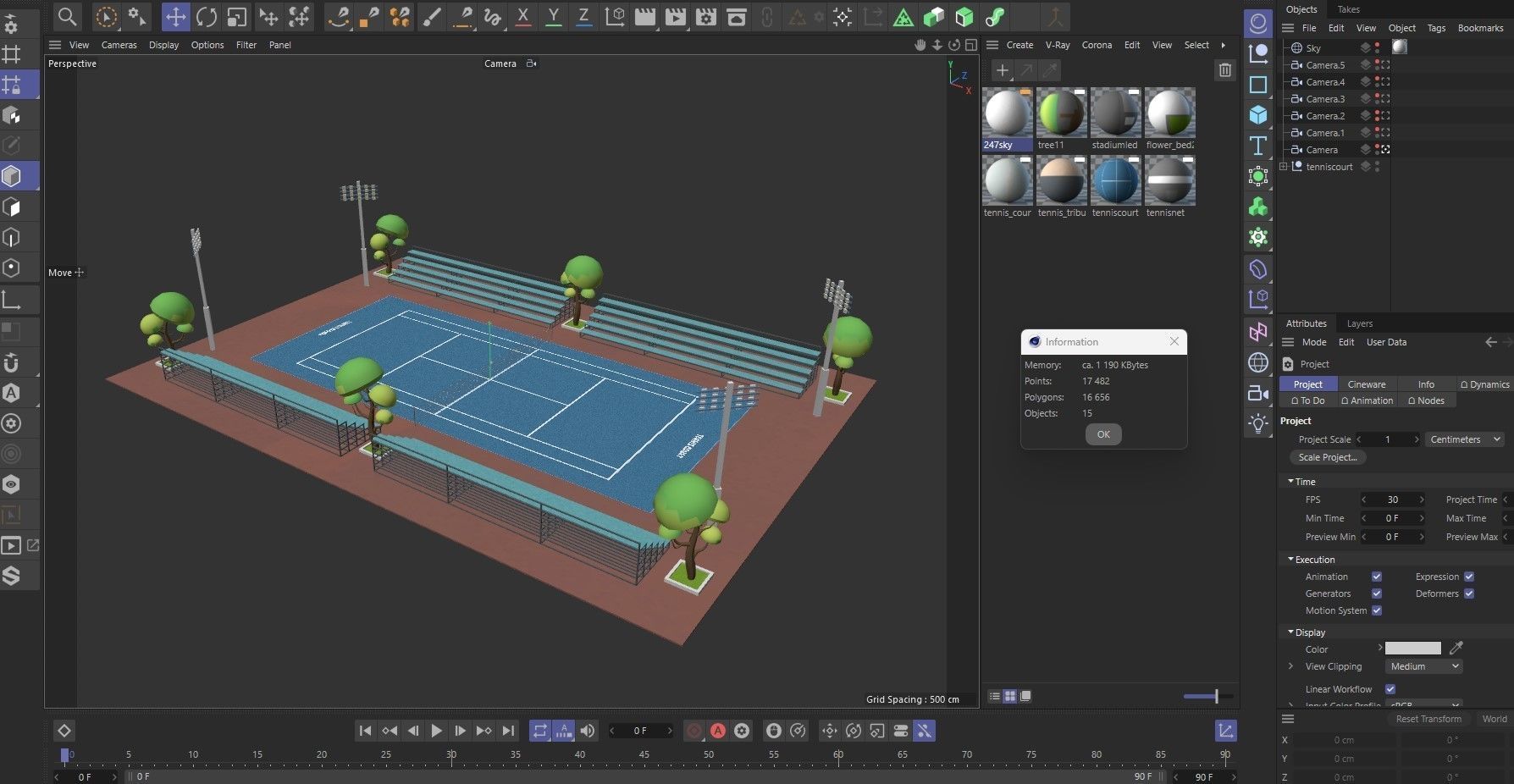Image resolution: width=1514 pixels, height=784 pixels.
Task: Render the active view with clapperboard icon
Action: pyautogui.click(x=645, y=16)
